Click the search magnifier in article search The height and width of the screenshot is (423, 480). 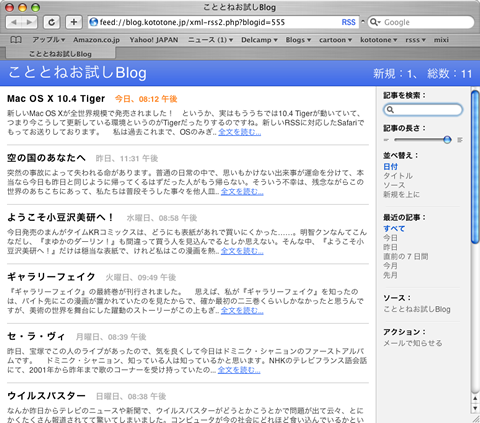coord(390,110)
